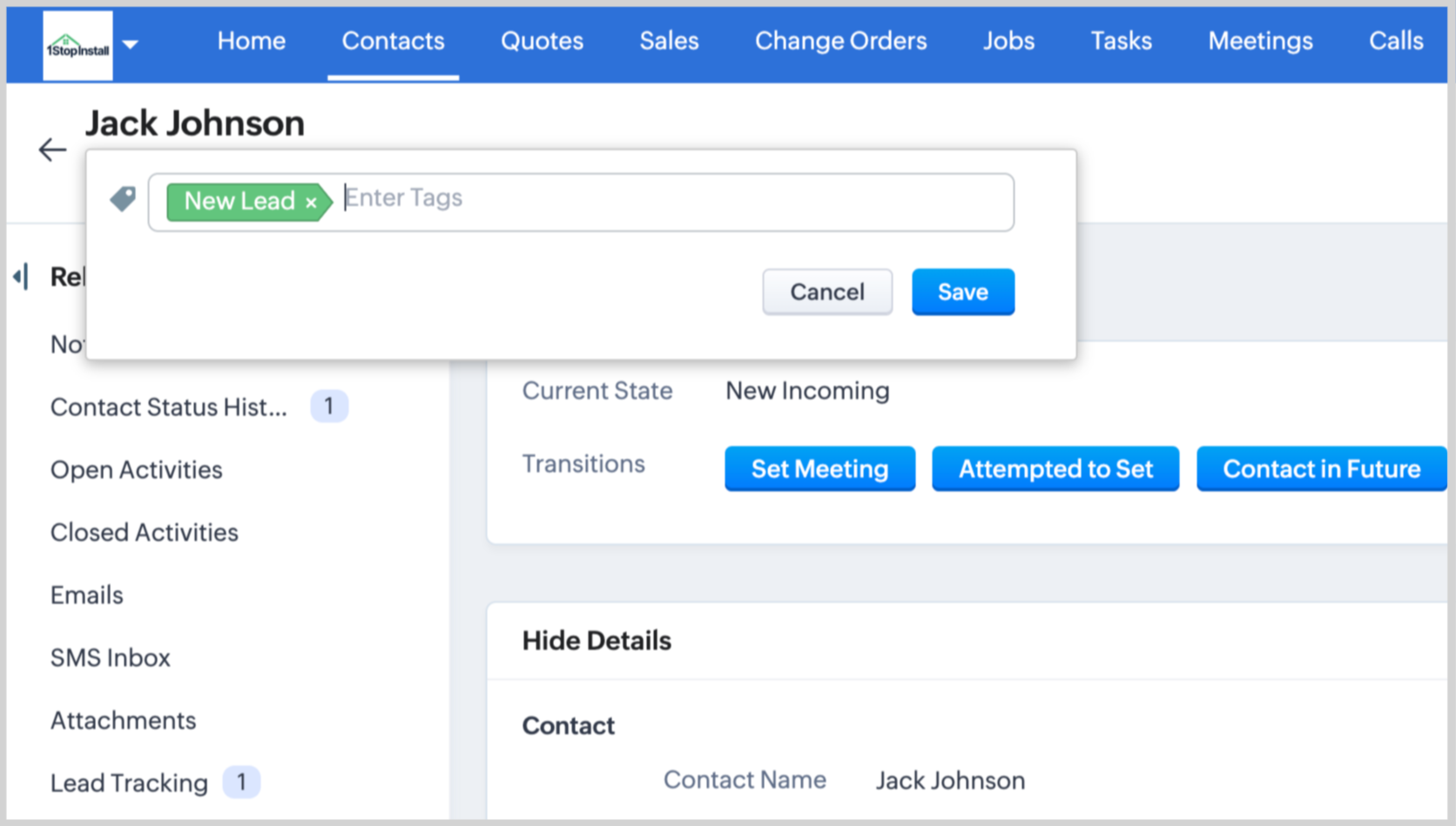Select Contact in Future transition
Image resolution: width=1456 pixels, height=826 pixels.
(1320, 469)
